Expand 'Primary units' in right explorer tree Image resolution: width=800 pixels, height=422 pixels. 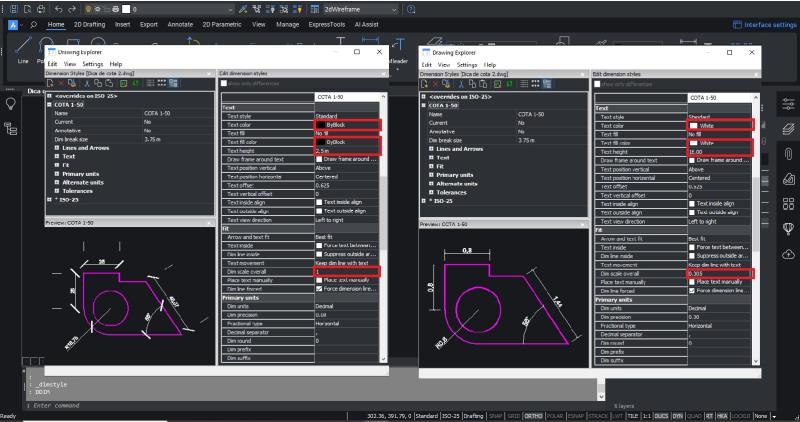pos(429,175)
